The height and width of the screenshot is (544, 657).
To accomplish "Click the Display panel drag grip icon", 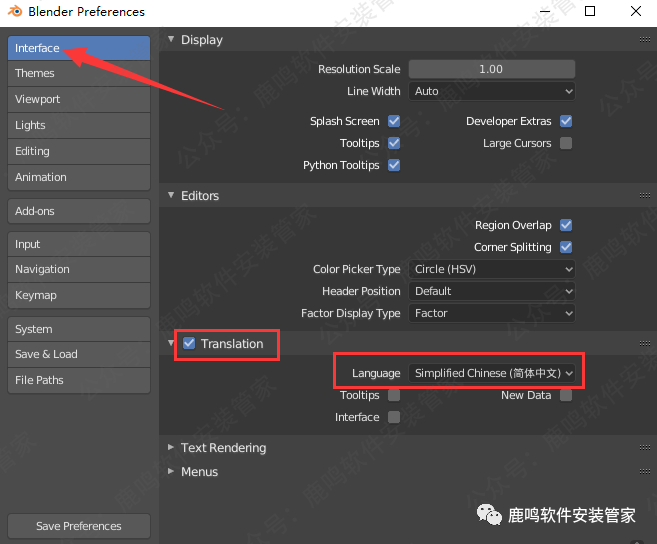I will click(645, 40).
